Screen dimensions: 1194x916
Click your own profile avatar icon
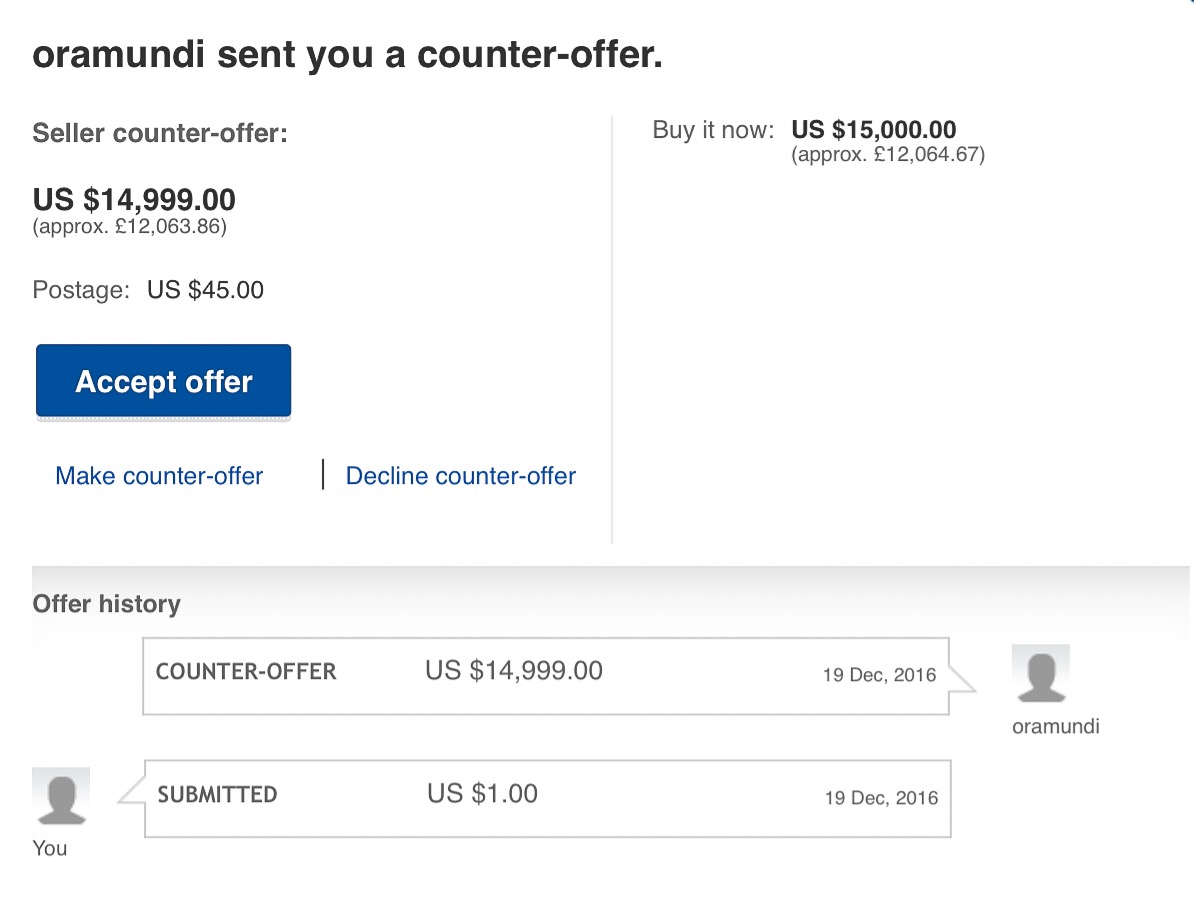tap(61, 796)
